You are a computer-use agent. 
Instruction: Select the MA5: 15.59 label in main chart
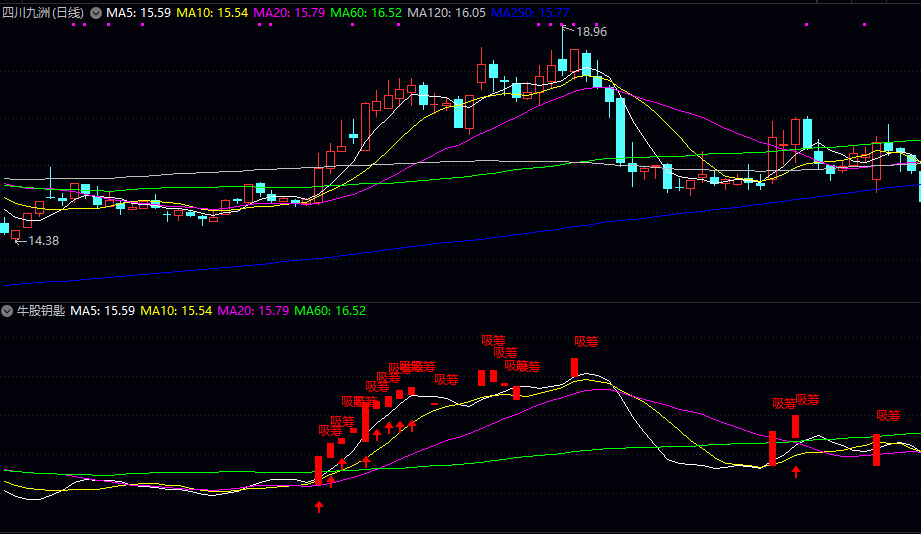[x=139, y=12]
